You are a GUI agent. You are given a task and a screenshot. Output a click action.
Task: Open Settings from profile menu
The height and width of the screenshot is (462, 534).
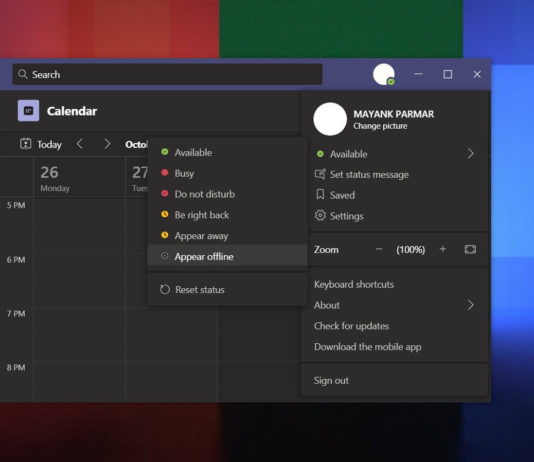tap(395, 216)
